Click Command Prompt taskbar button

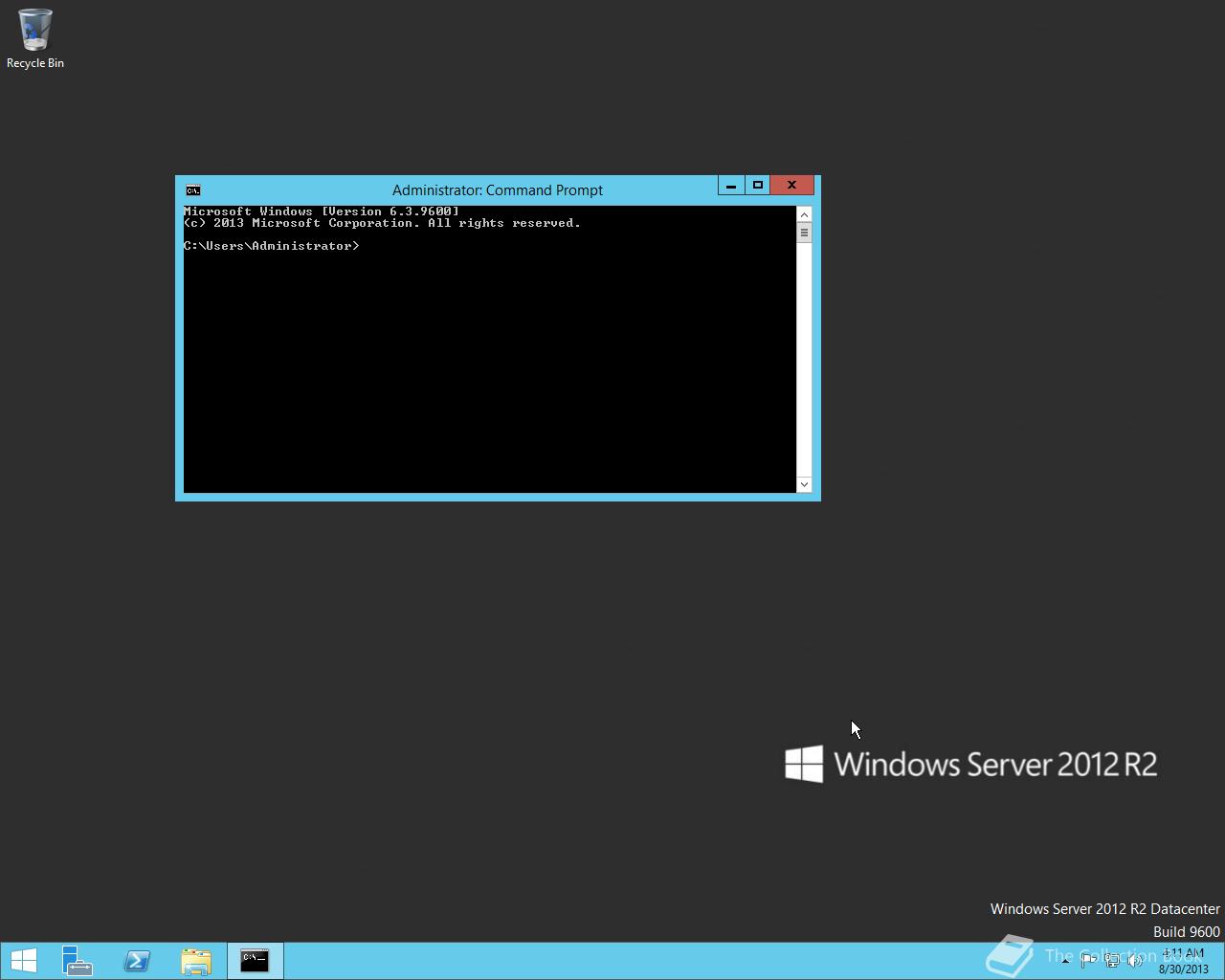[x=256, y=960]
